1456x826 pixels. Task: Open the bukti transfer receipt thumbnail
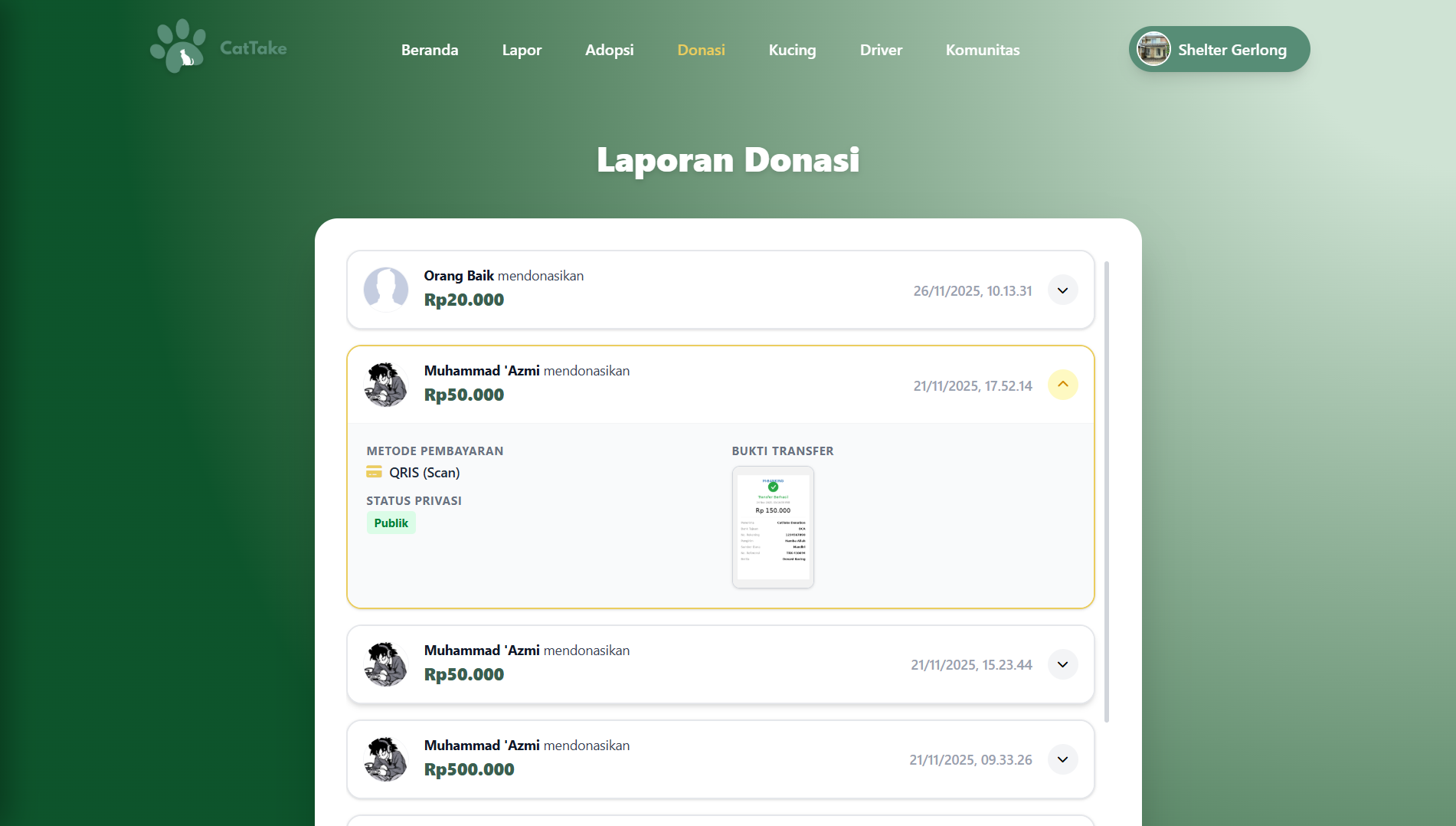(773, 527)
